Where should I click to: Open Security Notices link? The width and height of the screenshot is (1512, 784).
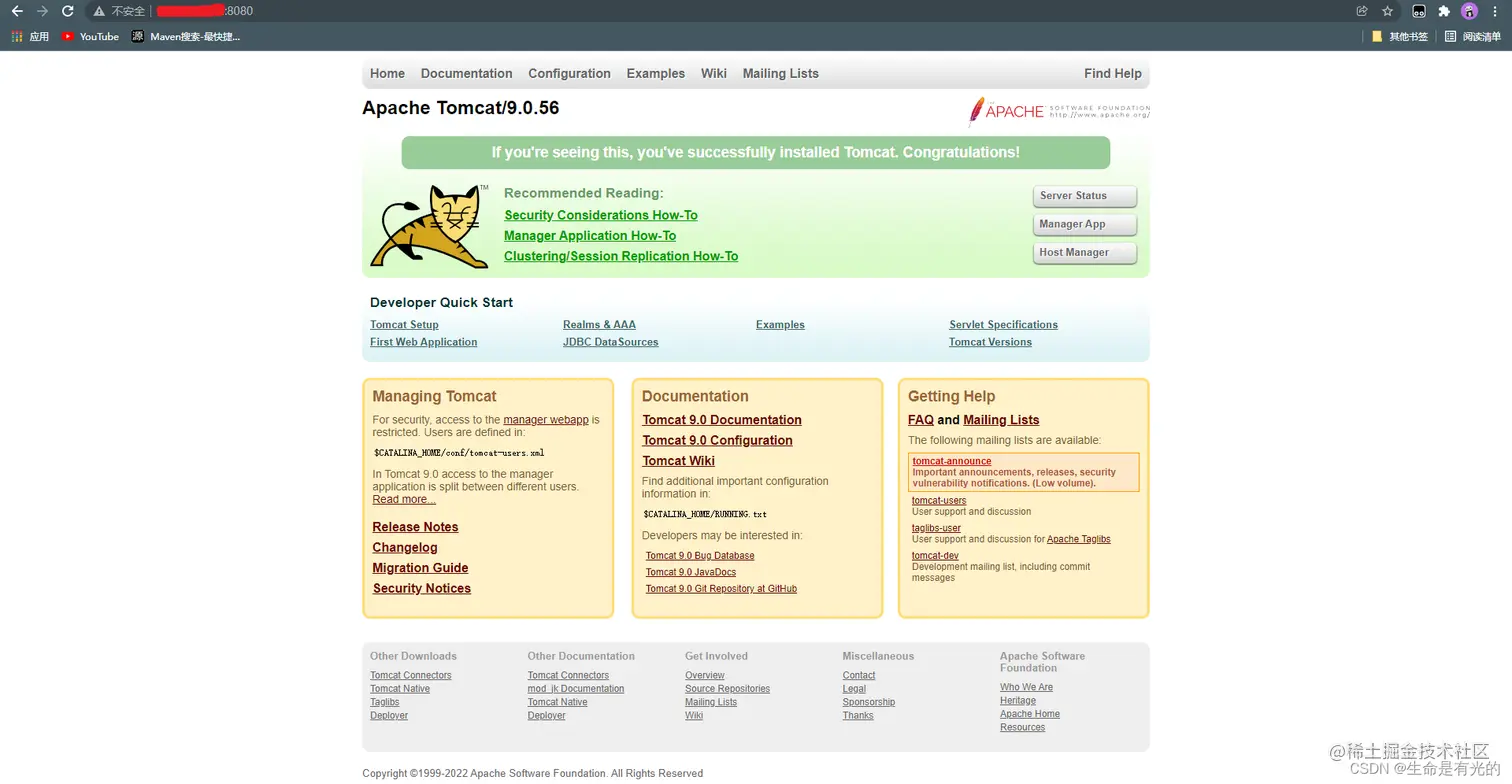tap(422, 588)
